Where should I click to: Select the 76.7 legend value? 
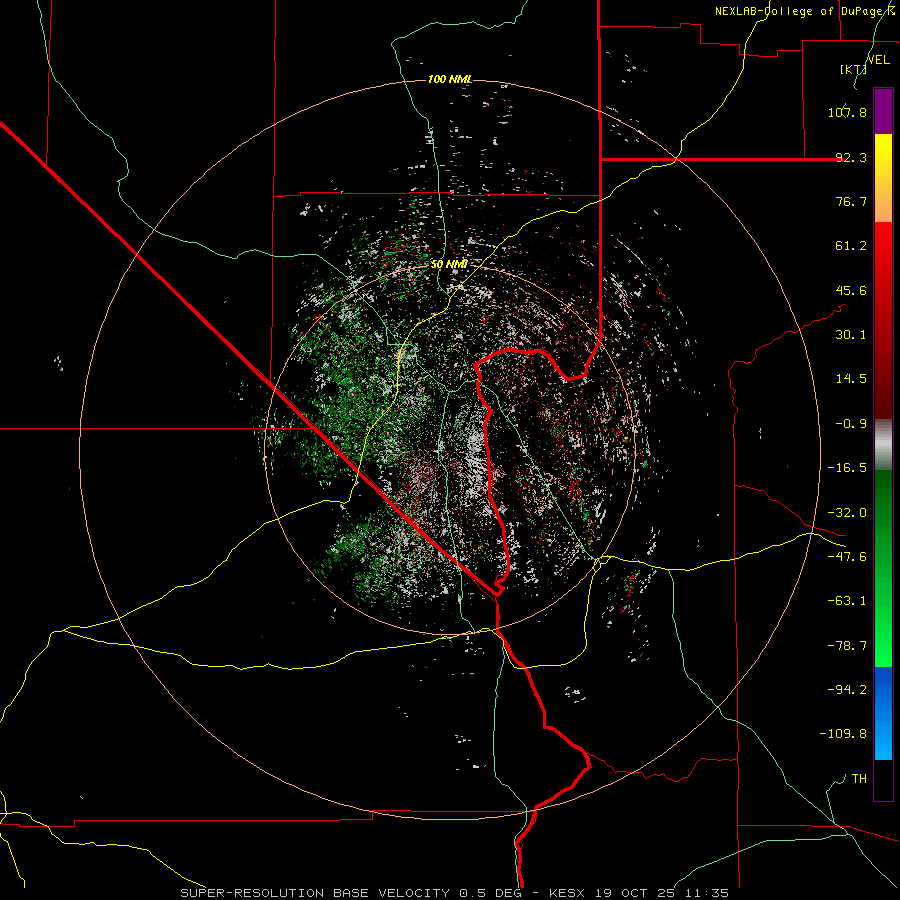tap(851, 201)
